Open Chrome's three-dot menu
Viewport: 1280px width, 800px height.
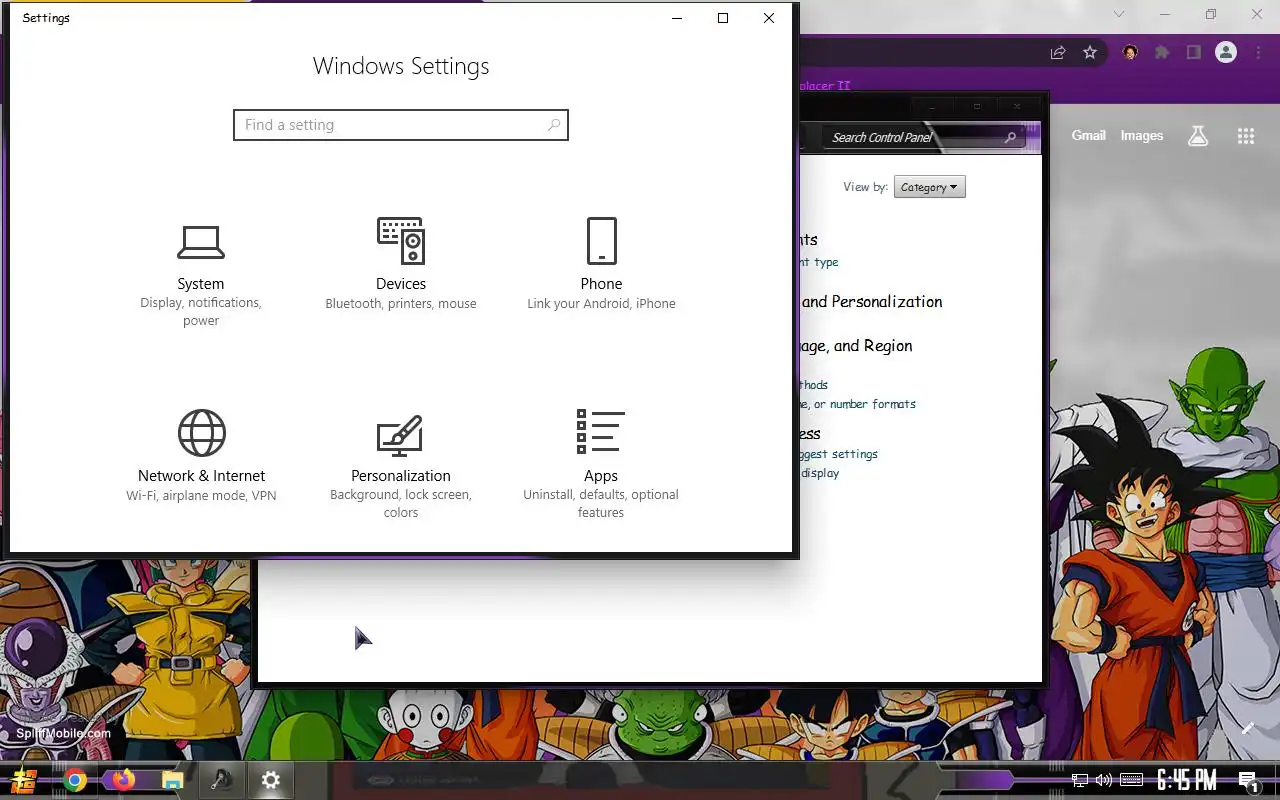(x=1257, y=52)
